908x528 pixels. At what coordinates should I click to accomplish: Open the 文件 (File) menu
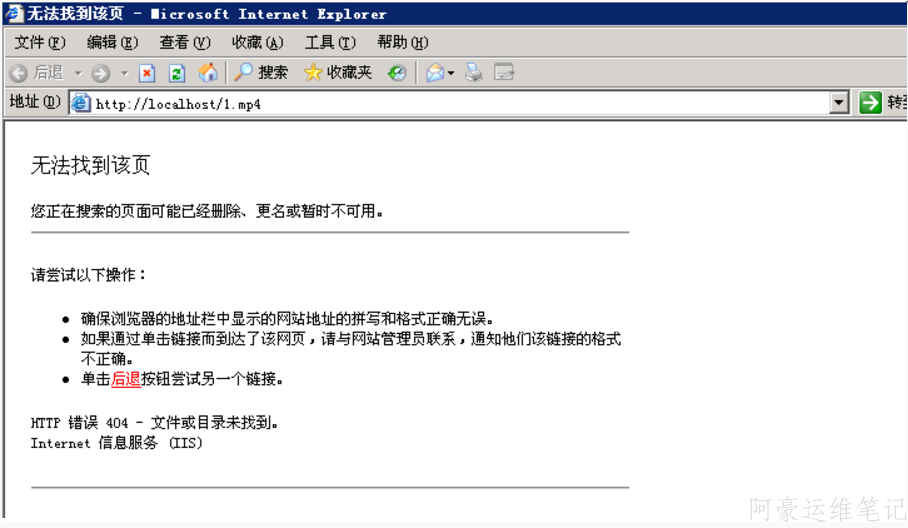pos(40,42)
